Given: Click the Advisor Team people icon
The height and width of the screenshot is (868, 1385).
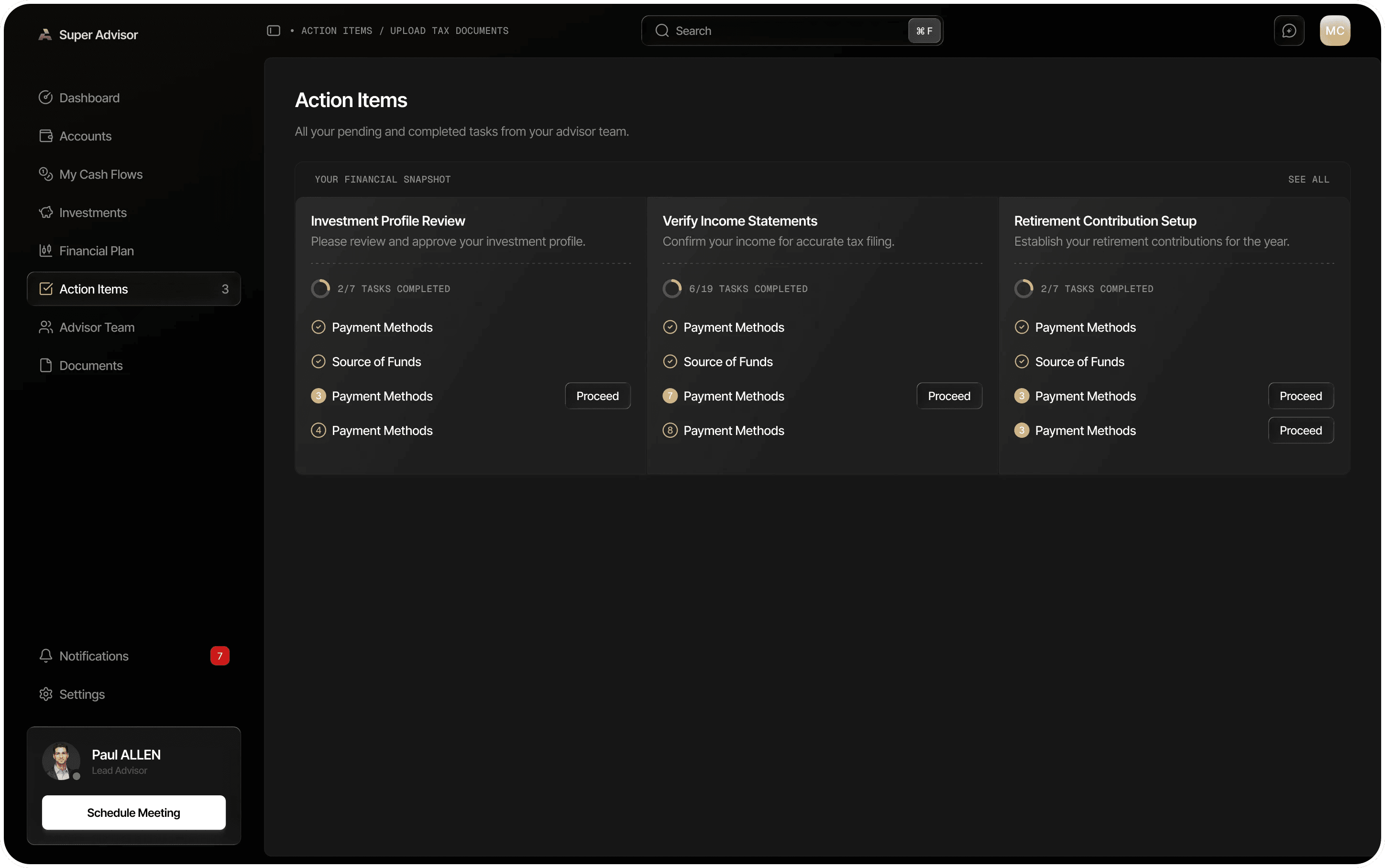Looking at the screenshot, I should (x=45, y=327).
